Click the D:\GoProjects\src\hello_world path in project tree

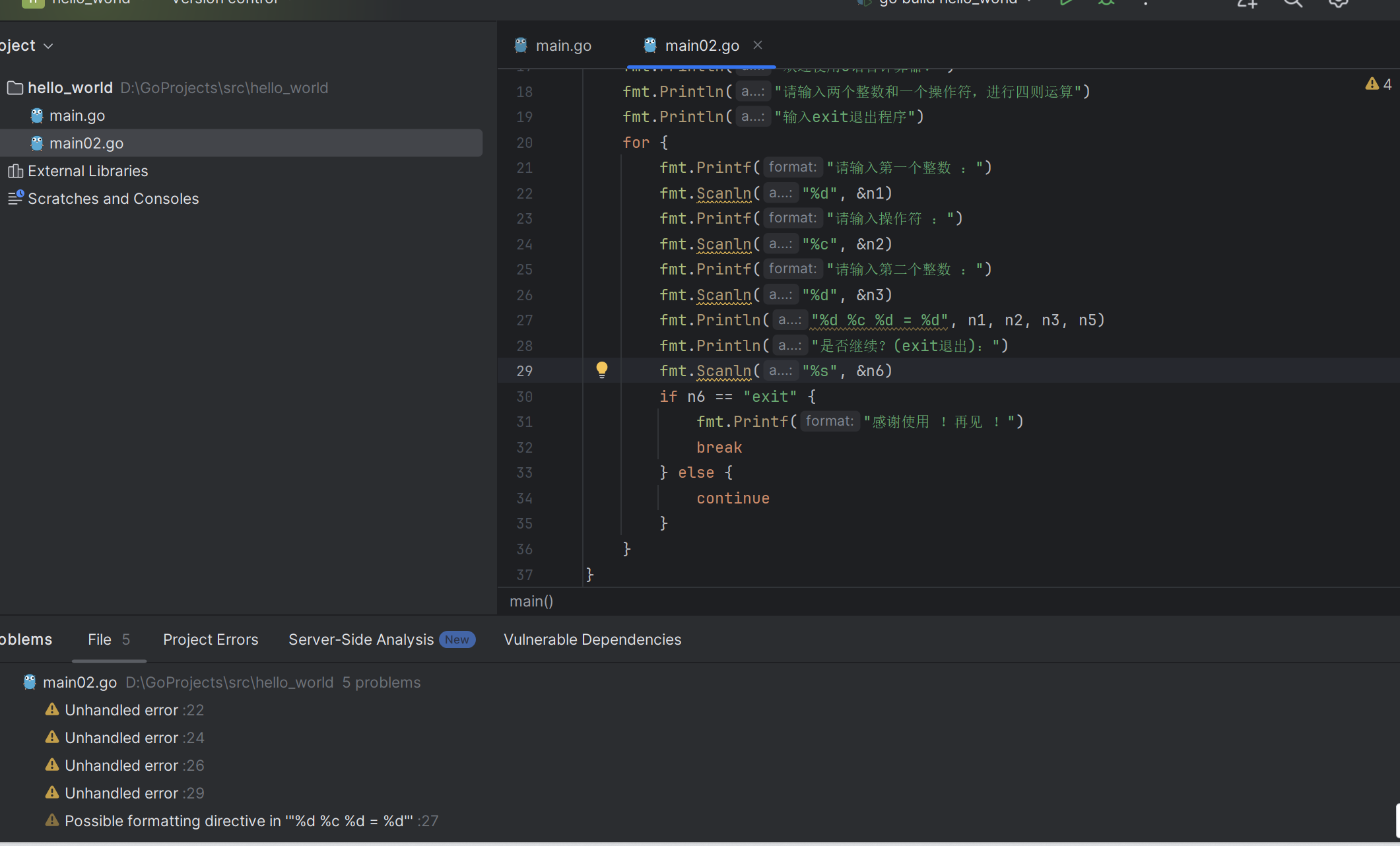click(224, 88)
